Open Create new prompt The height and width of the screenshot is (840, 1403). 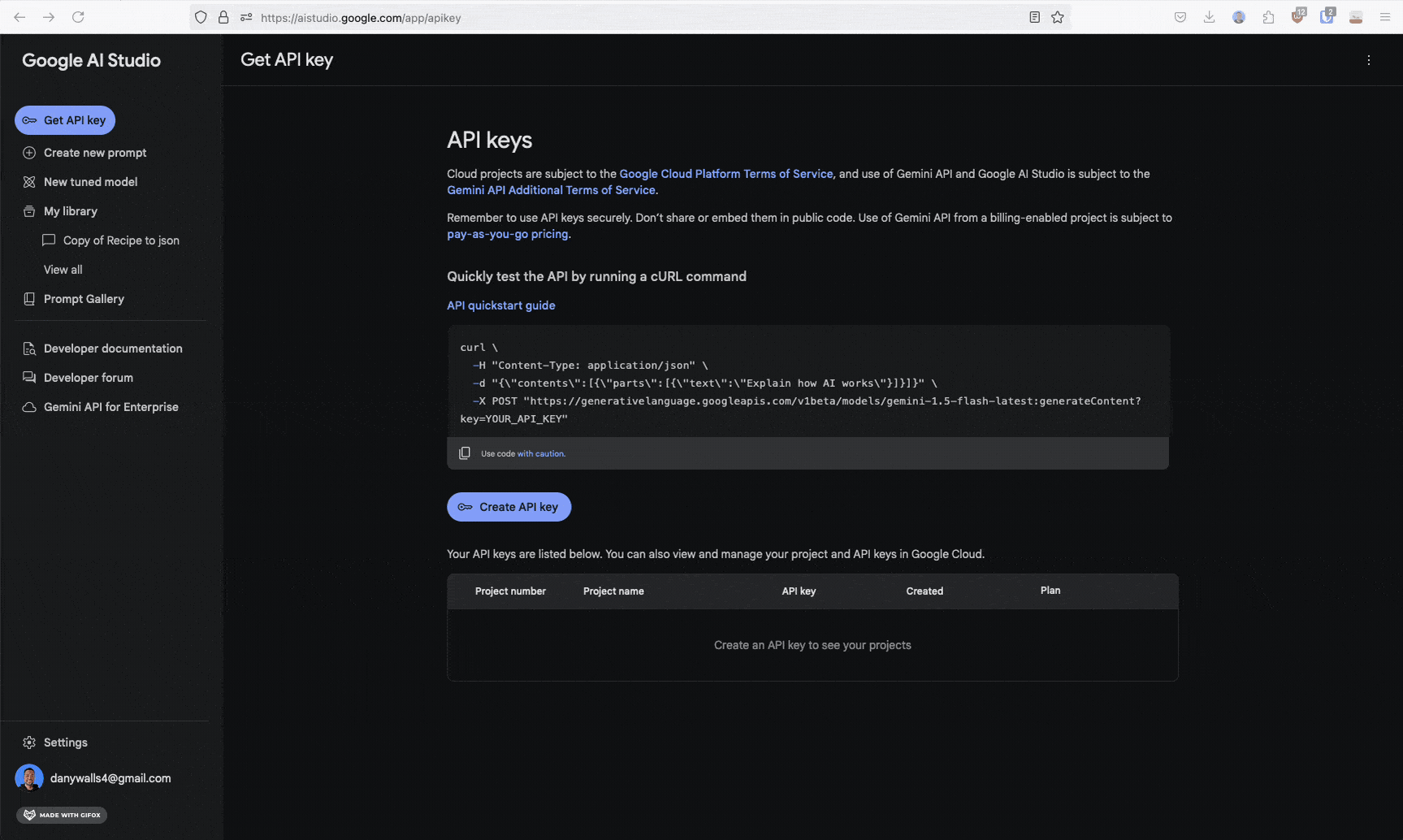point(95,153)
